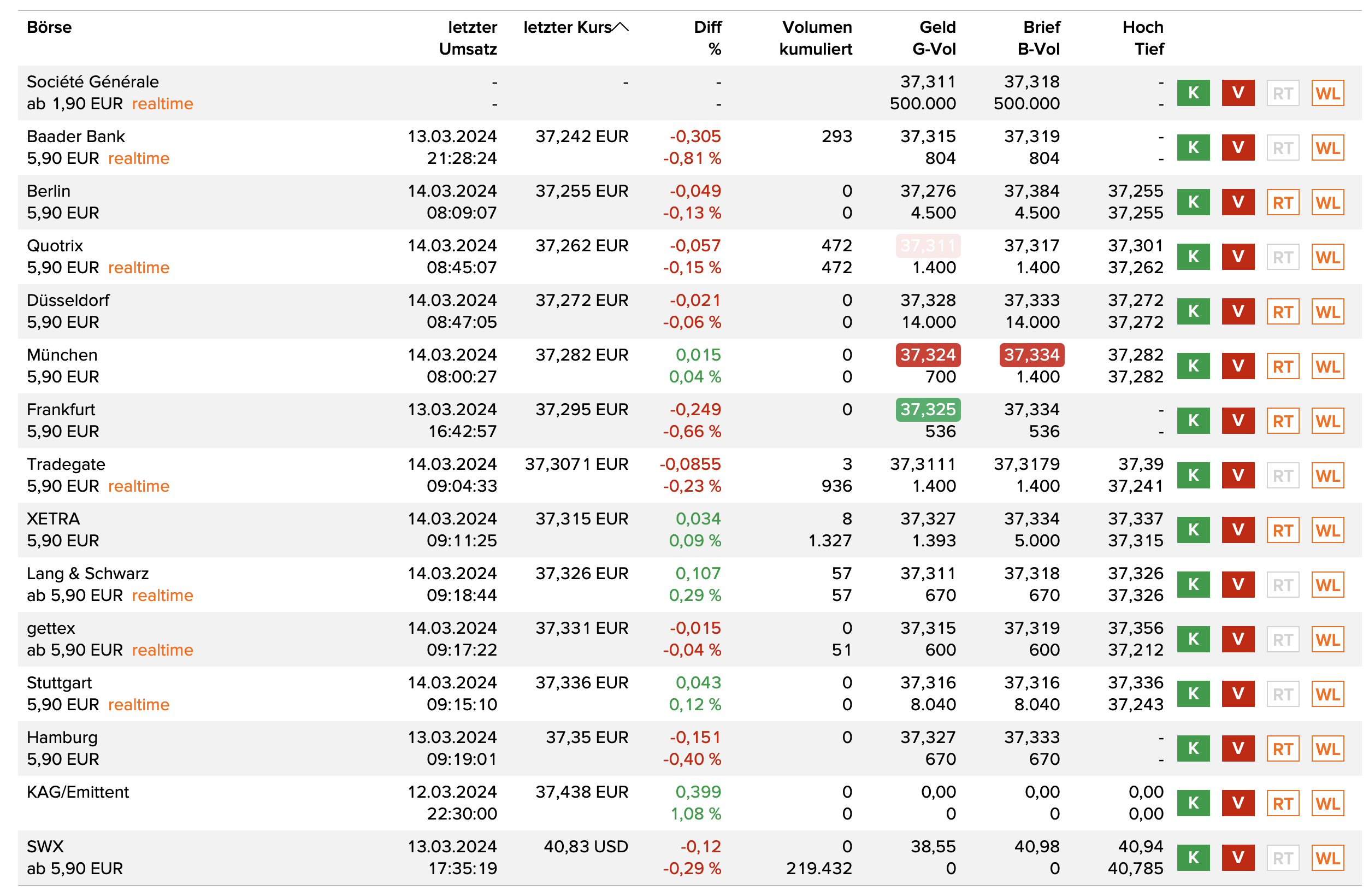Image resolution: width=1369 pixels, height=896 pixels.
Task: Click the green K buy icon for Société Générale
Action: [1193, 93]
